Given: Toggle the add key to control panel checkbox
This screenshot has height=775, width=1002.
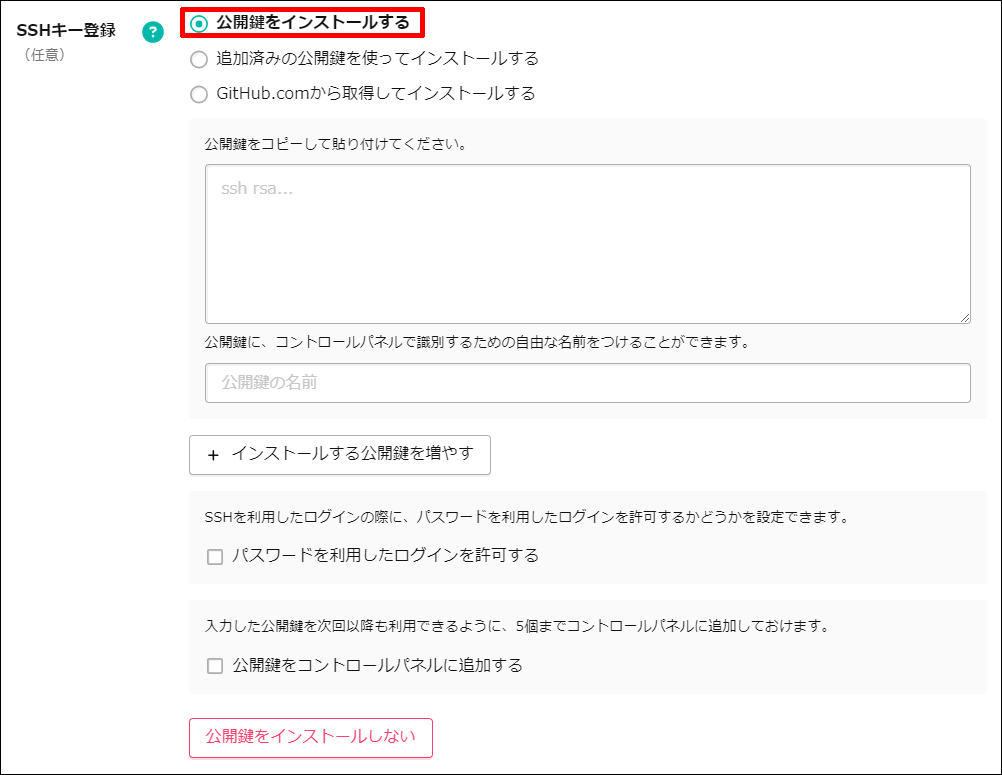Looking at the screenshot, I should 213,667.
